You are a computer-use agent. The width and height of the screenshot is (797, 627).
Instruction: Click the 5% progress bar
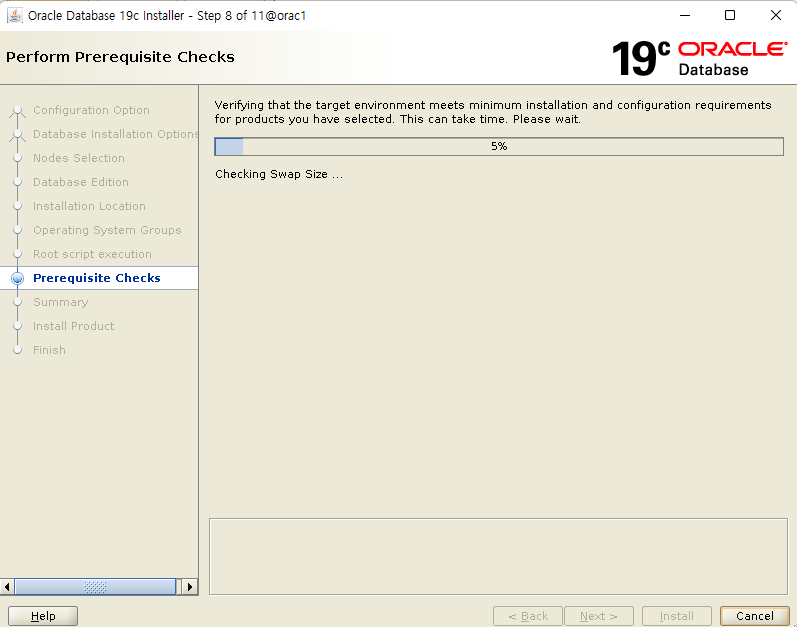click(x=499, y=146)
